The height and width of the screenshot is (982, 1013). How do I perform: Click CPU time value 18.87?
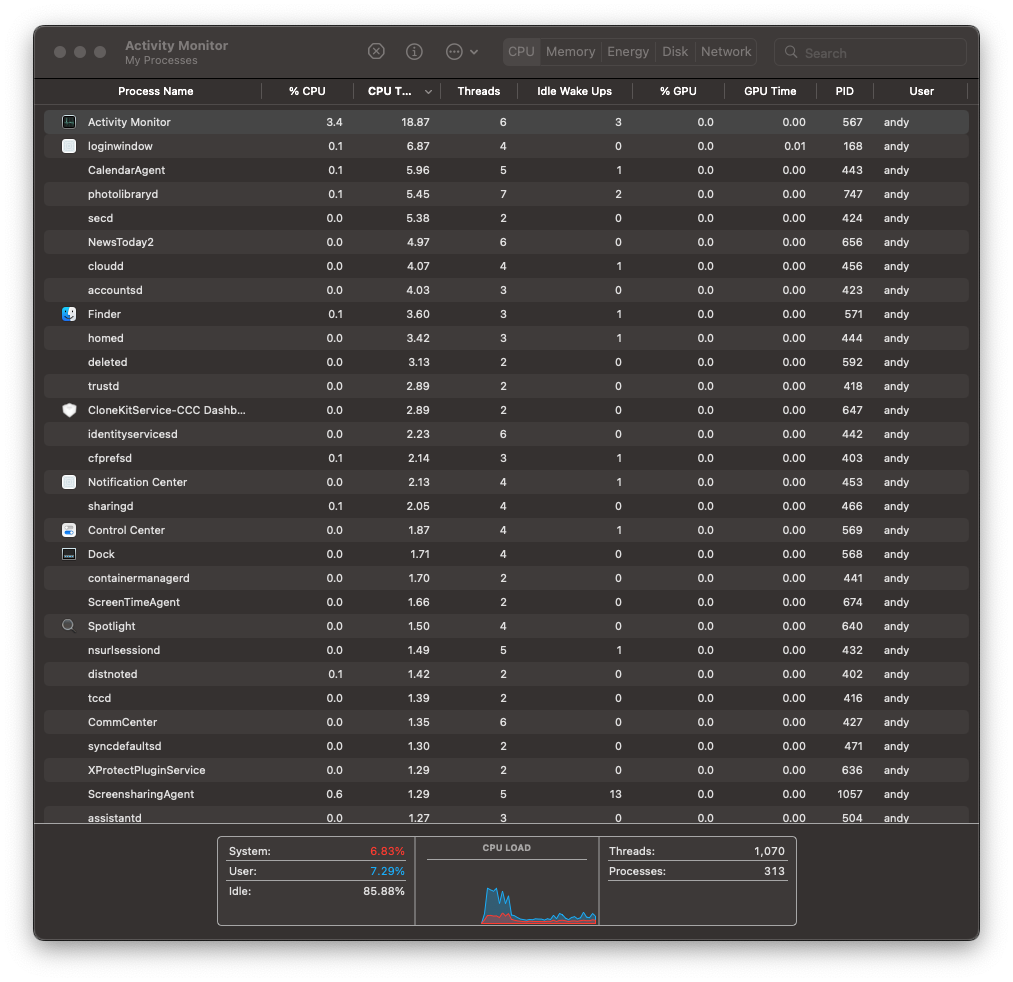(x=415, y=122)
